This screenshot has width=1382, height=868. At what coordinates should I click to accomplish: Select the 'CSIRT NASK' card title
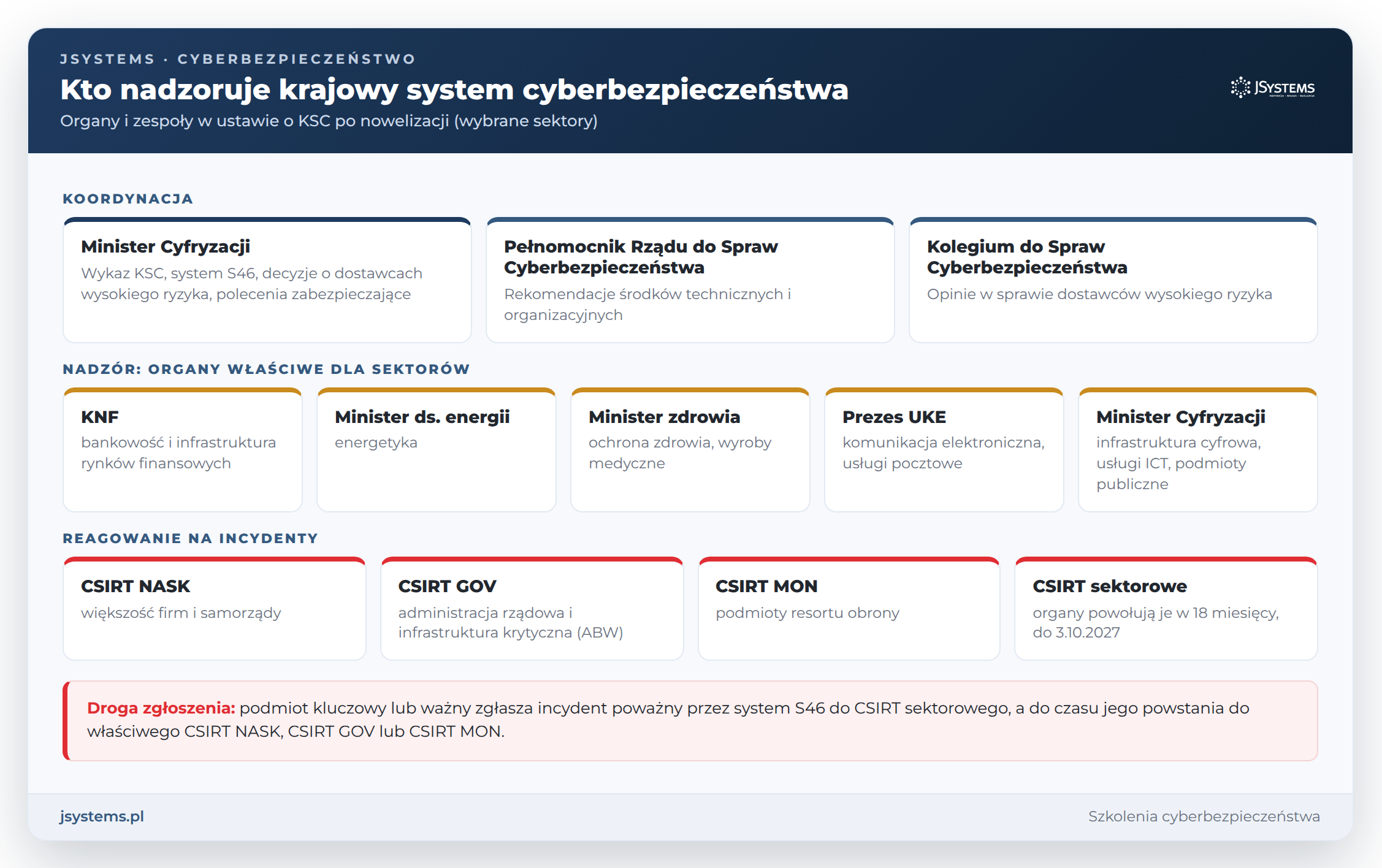click(x=136, y=586)
